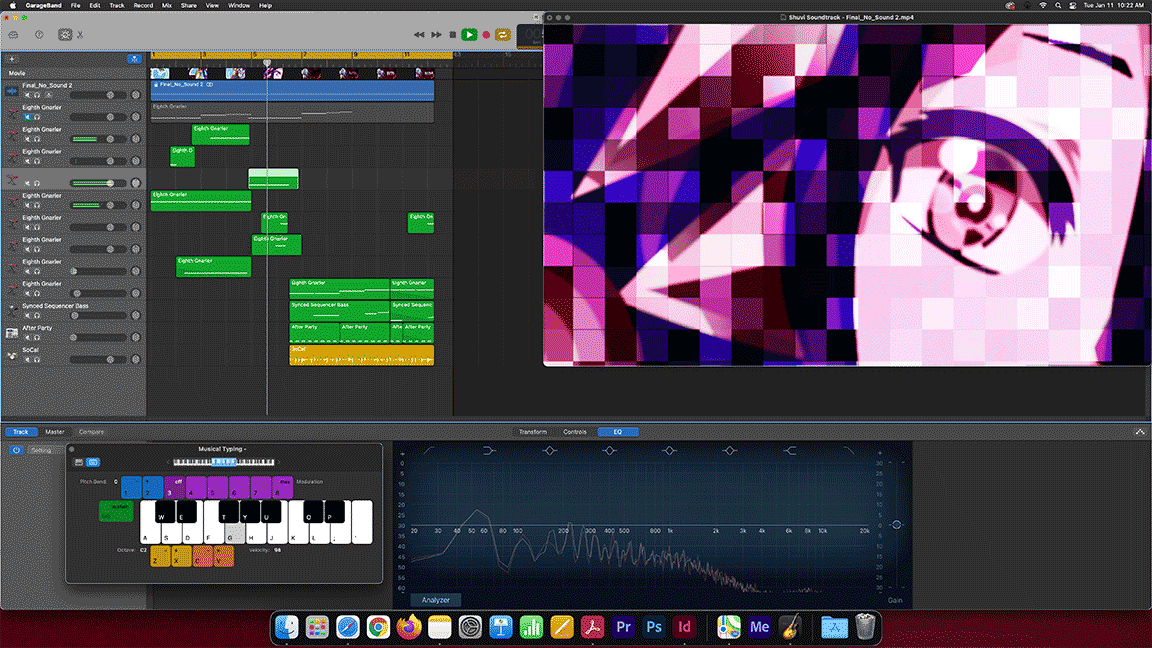The image size is (1152, 648).
Task: Click the After Party pan knob
Action: point(135,337)
